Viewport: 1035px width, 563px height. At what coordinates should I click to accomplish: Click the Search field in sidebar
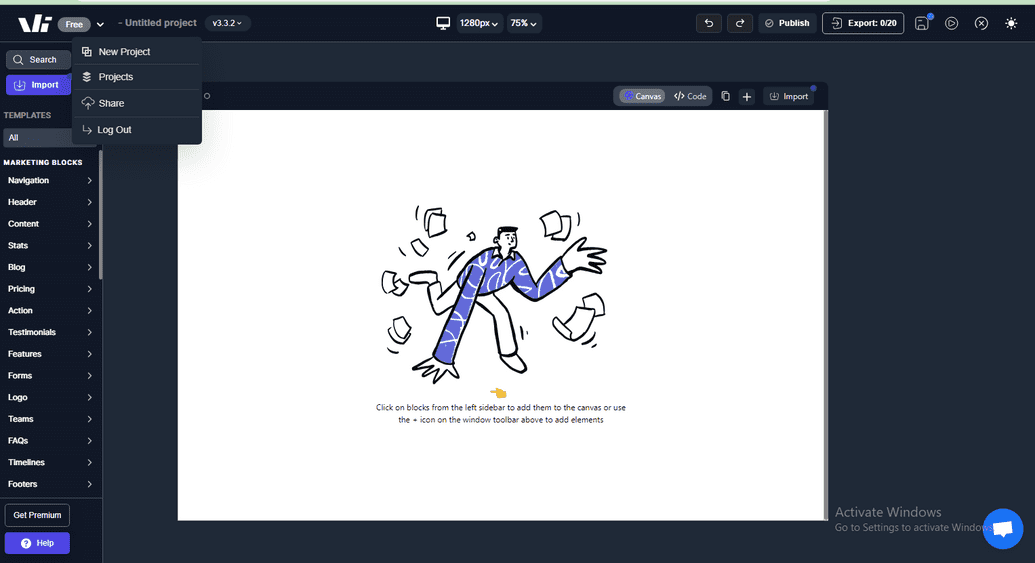click(x=38, y=59)
